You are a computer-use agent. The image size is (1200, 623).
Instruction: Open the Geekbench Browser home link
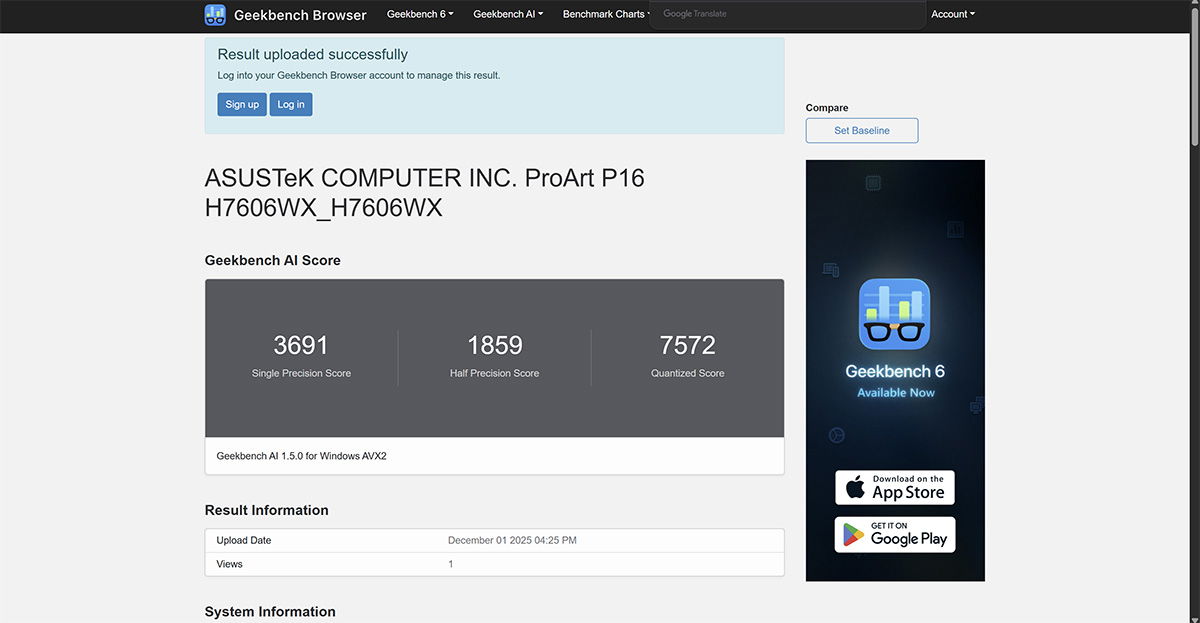tap(300, 15)
